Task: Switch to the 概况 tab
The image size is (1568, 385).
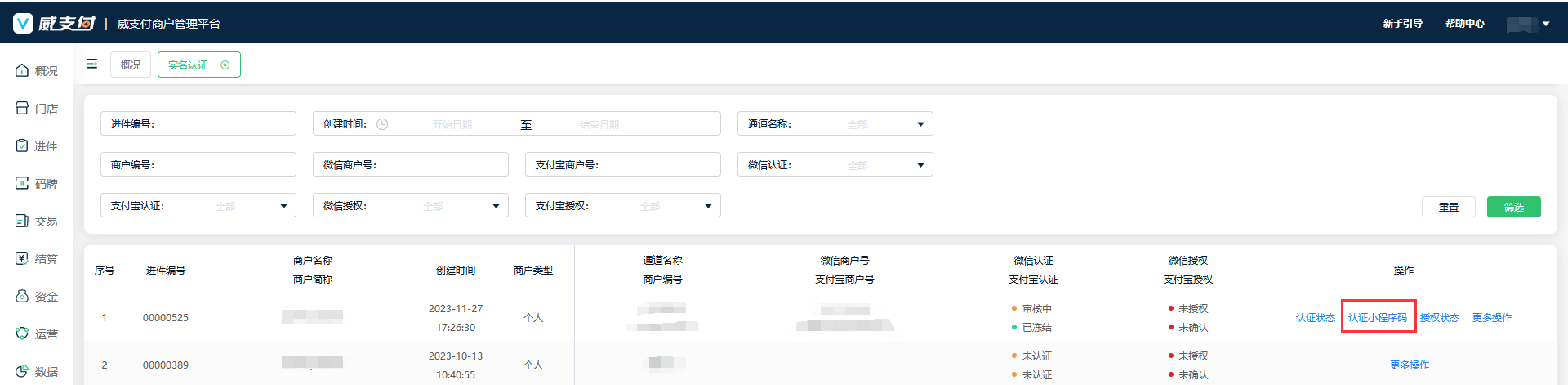Action: [131, 65]
